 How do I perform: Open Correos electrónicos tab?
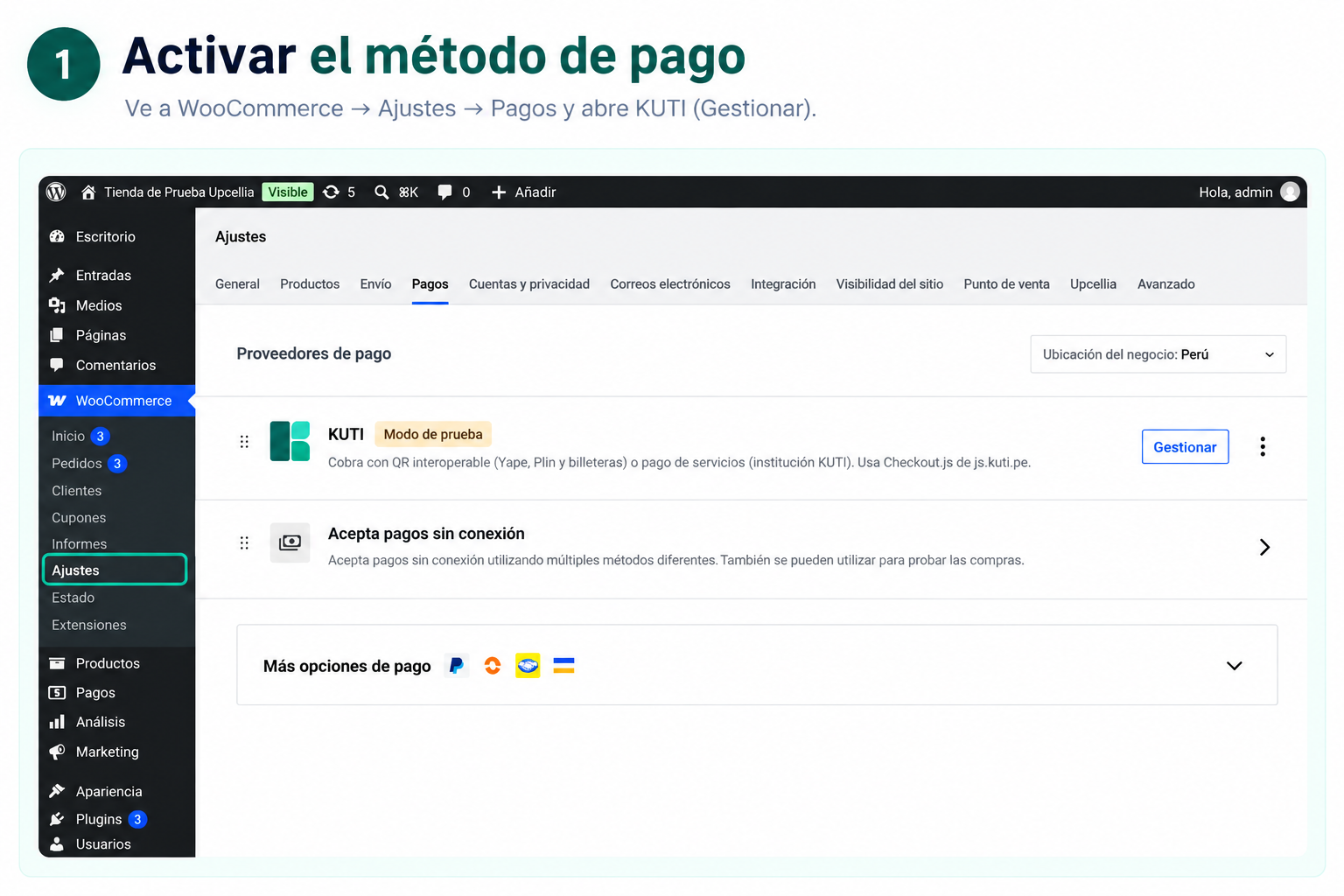point(670,283)
